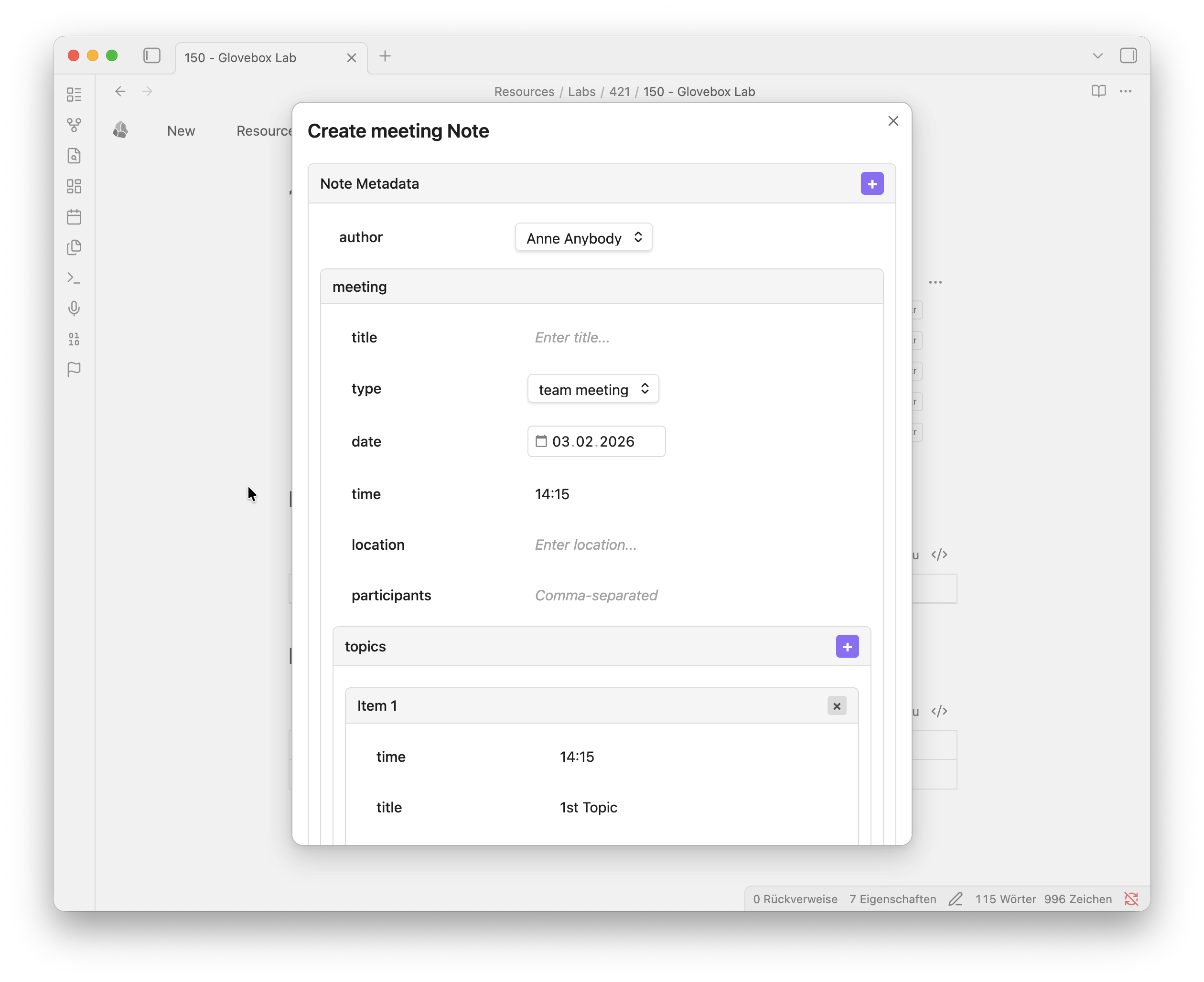
Task: Toggle reading view book icon
Action: (1098, 92)
